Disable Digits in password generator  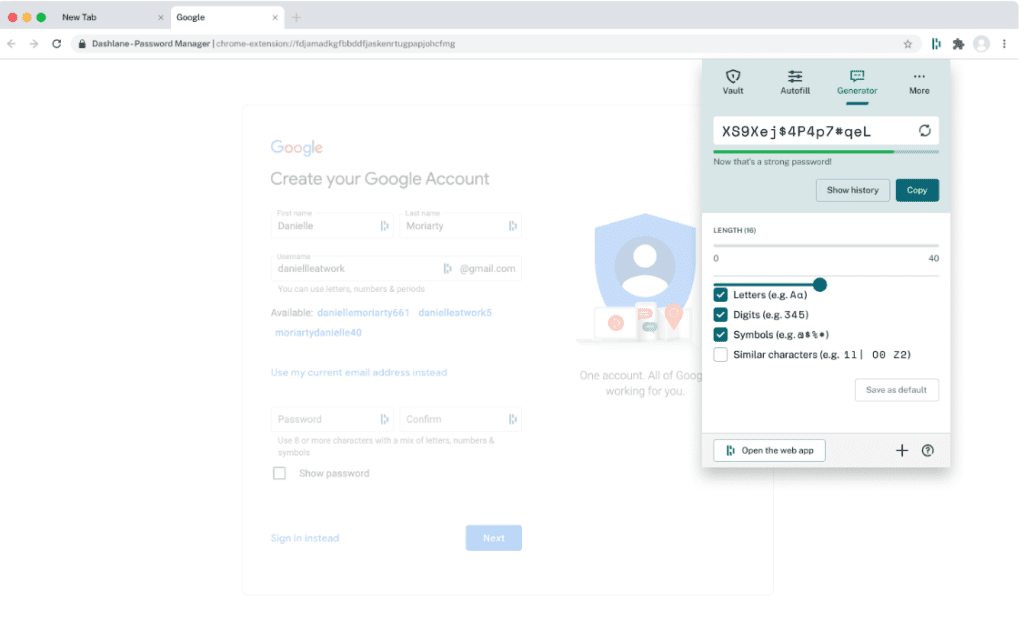(x=722, y=314)
